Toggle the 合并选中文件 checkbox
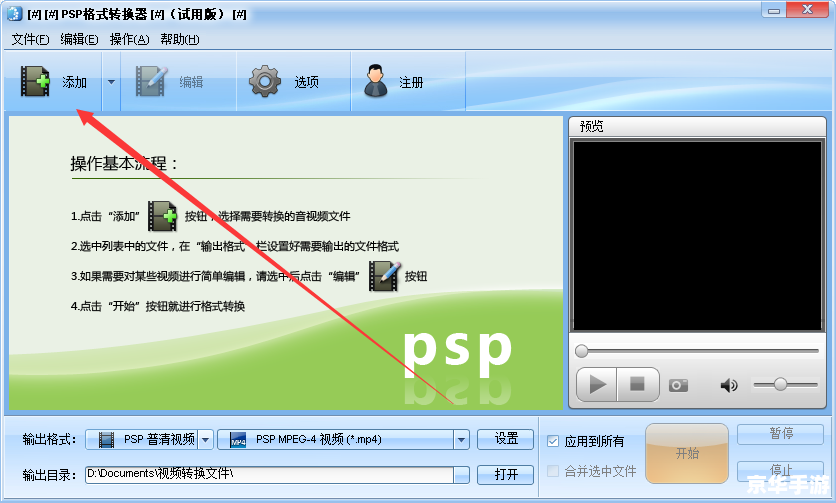 553,471
